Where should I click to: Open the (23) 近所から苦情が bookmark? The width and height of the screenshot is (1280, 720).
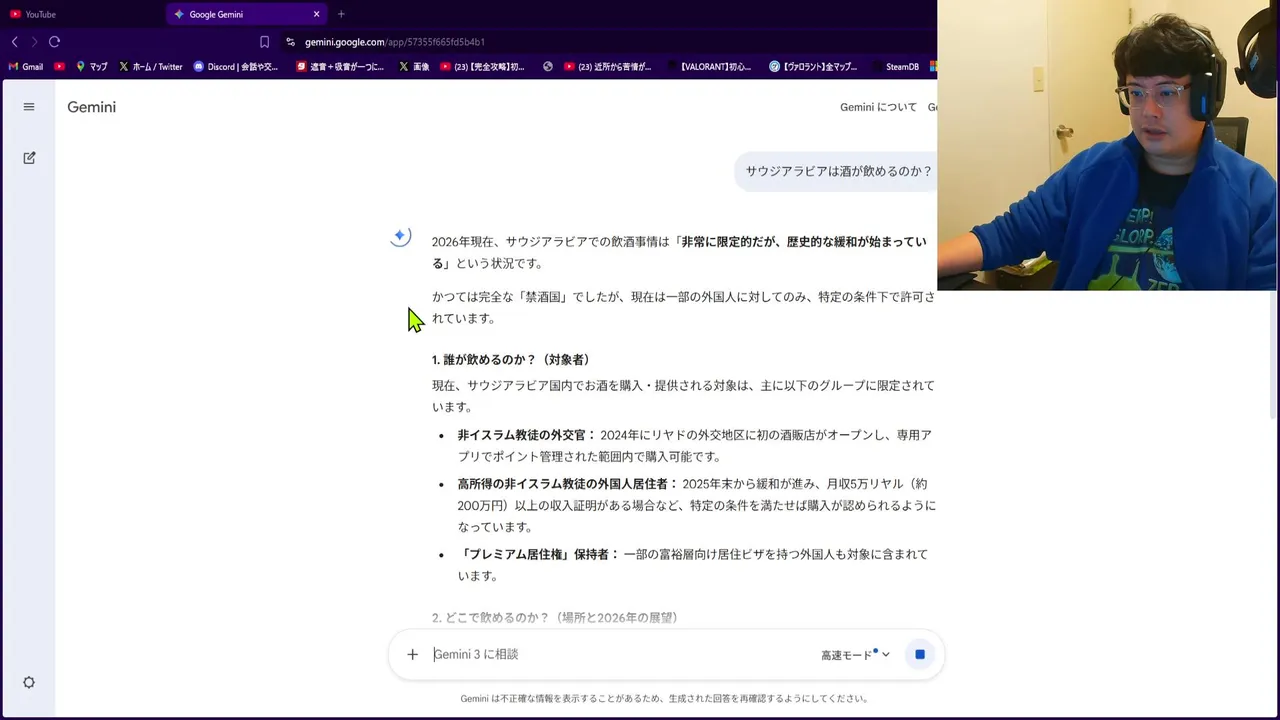click(x=608, y=67)
